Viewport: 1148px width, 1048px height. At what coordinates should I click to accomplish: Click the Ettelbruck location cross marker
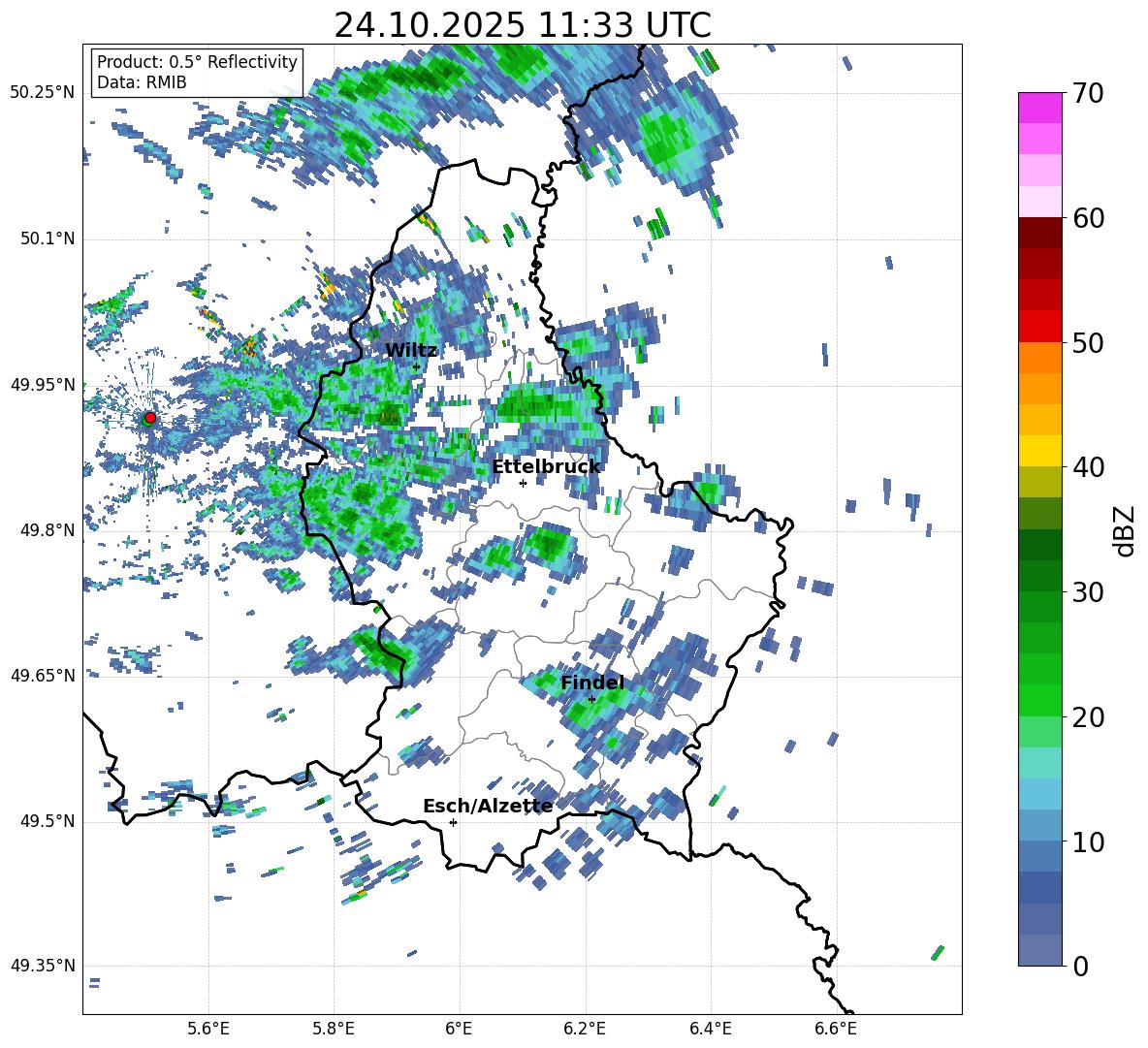coord(523,483)
